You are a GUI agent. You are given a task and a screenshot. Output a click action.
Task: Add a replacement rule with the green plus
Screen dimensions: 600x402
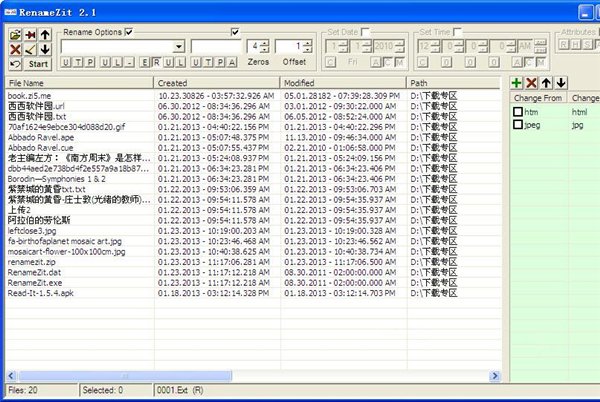(x=517, y=83)
